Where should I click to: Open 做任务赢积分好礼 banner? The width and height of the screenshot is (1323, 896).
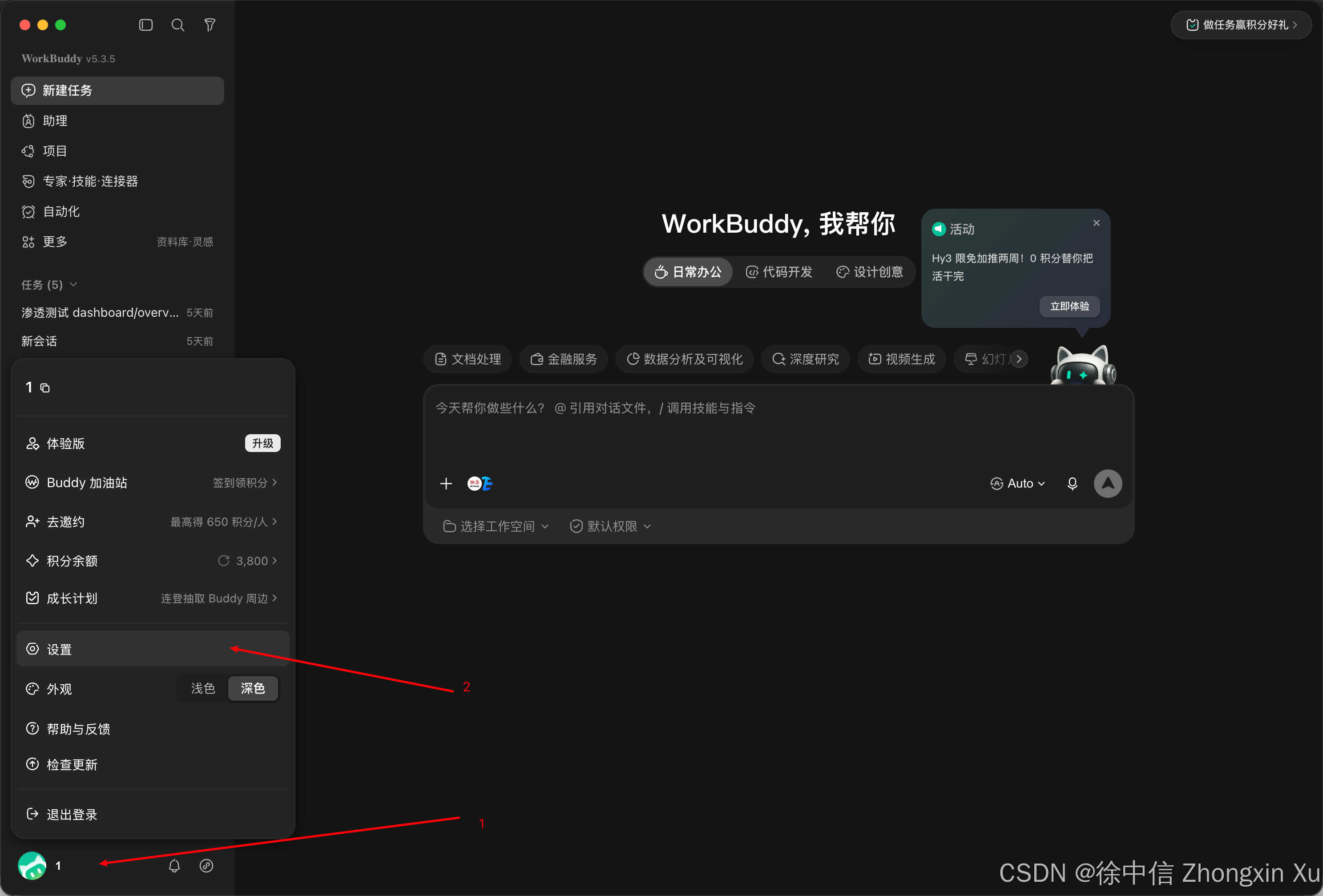point(1242,25)
